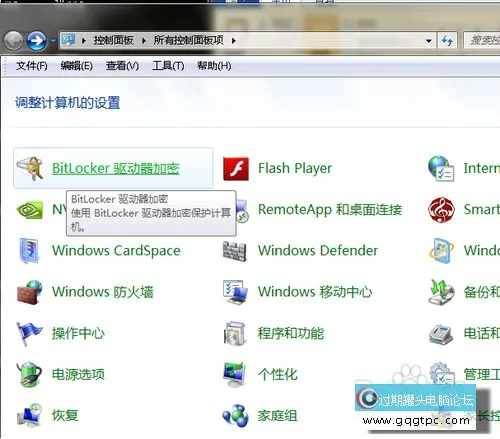Expand arrow before 控制面板 breadcrumb

[x=83, y=41]
